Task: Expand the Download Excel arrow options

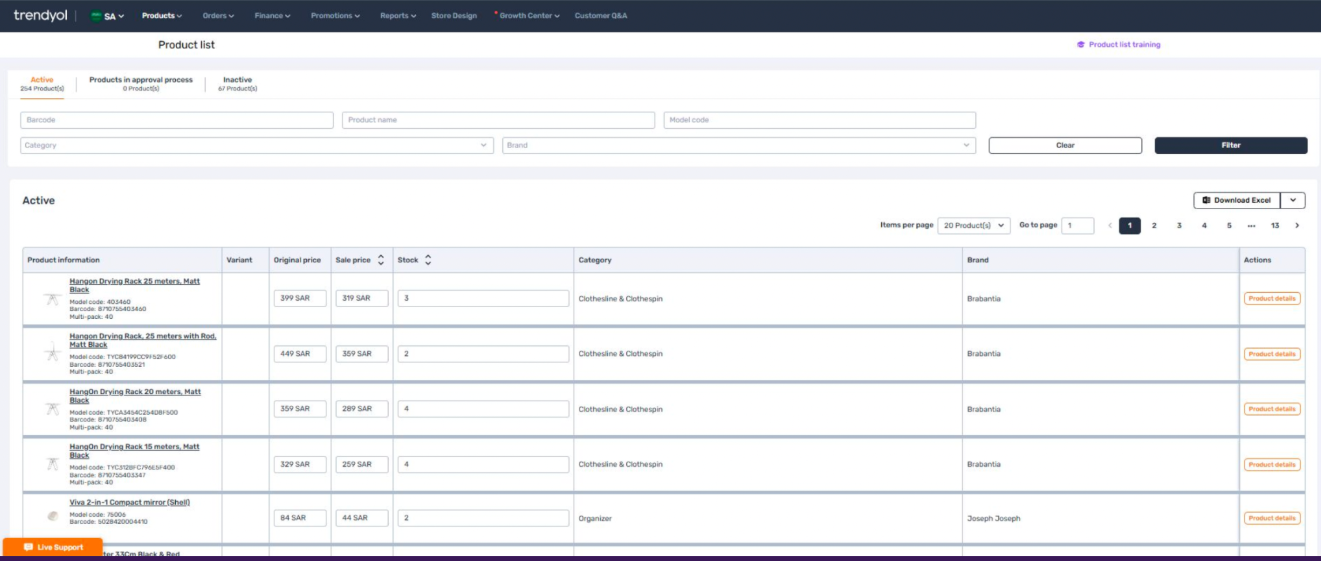Action: (x=1293, y=200)
